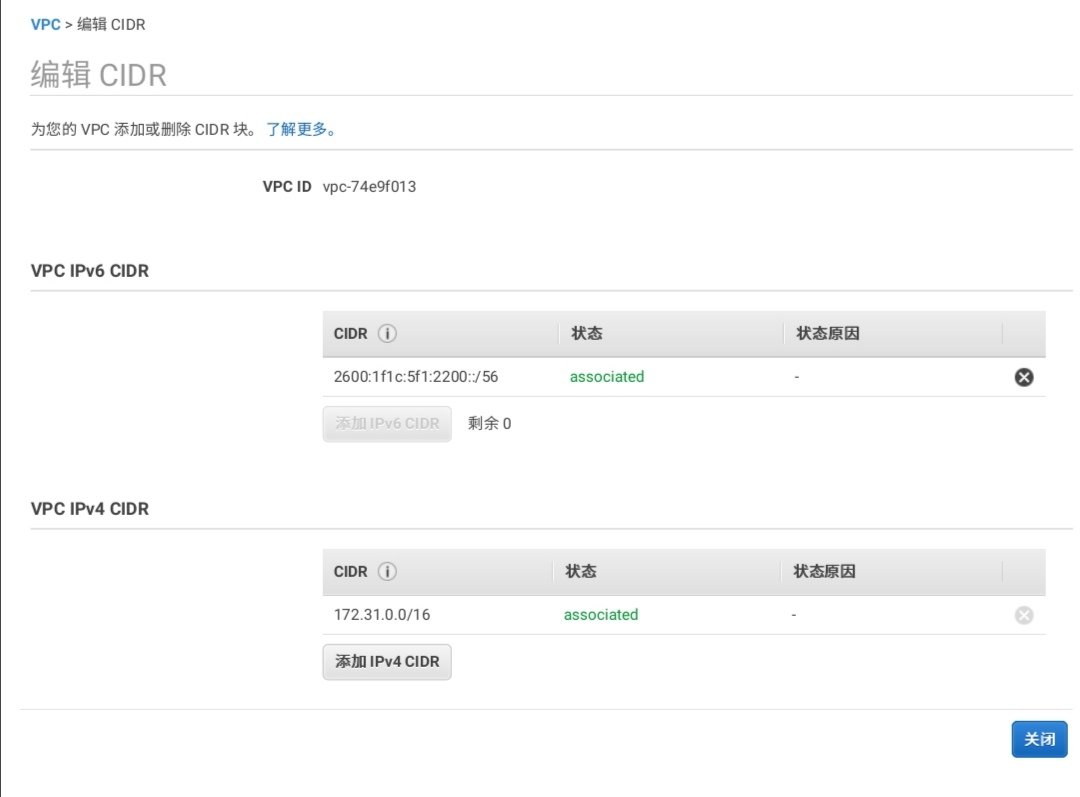This screenshot has width=1080, height=797.
Task: Click the 状态 column header in the IPv6 table
Action: click(x=587, y=334)
